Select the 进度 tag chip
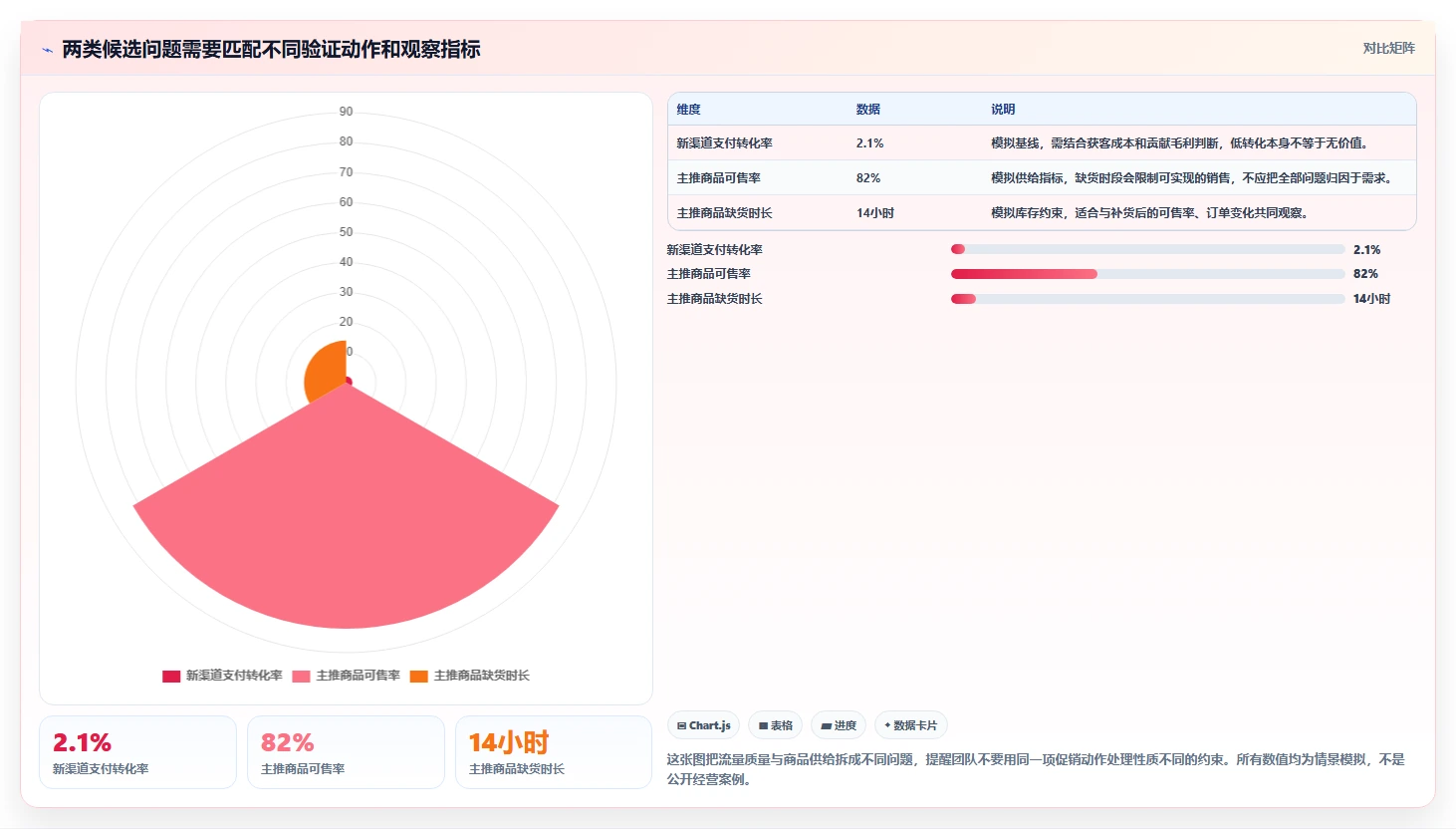This screenshot has height=829, width=1456. (x=839, y=725)
